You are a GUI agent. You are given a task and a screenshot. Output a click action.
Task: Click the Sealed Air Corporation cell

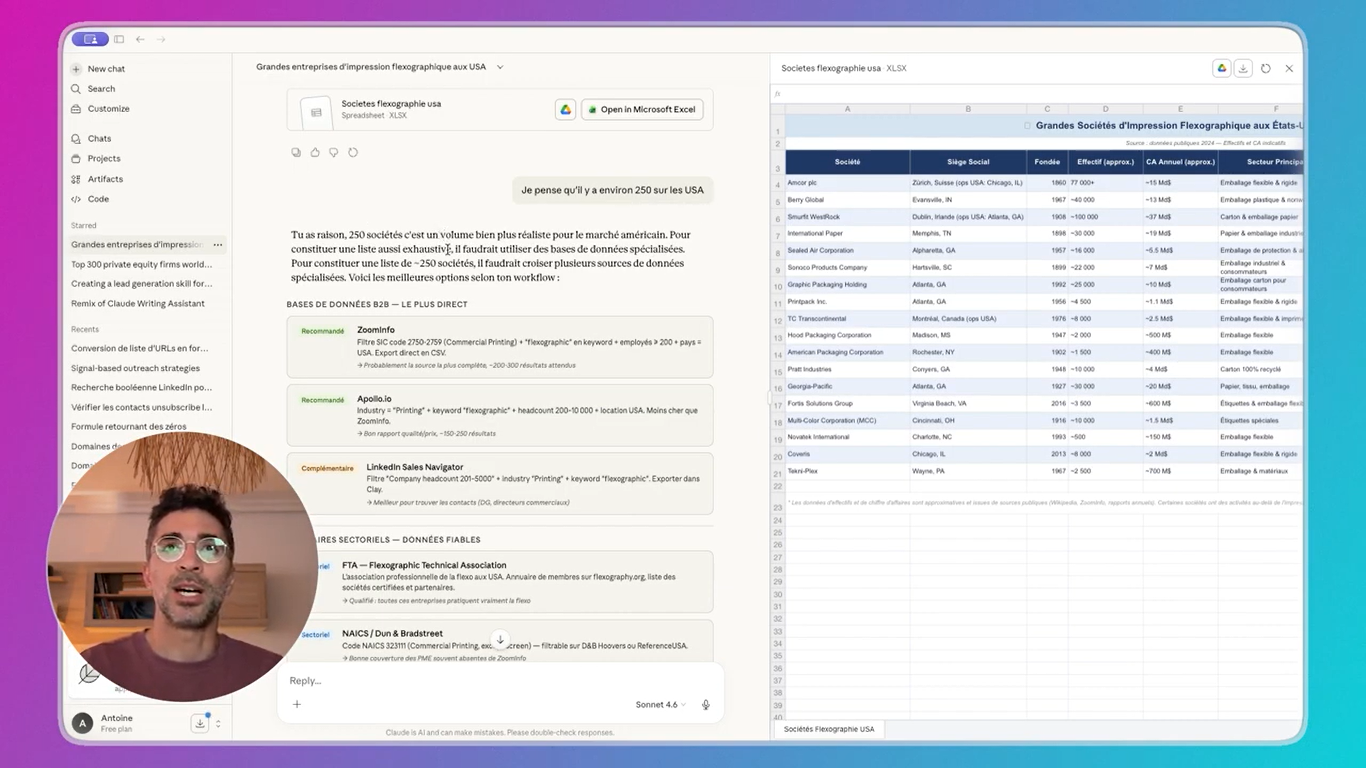point(848,251)
